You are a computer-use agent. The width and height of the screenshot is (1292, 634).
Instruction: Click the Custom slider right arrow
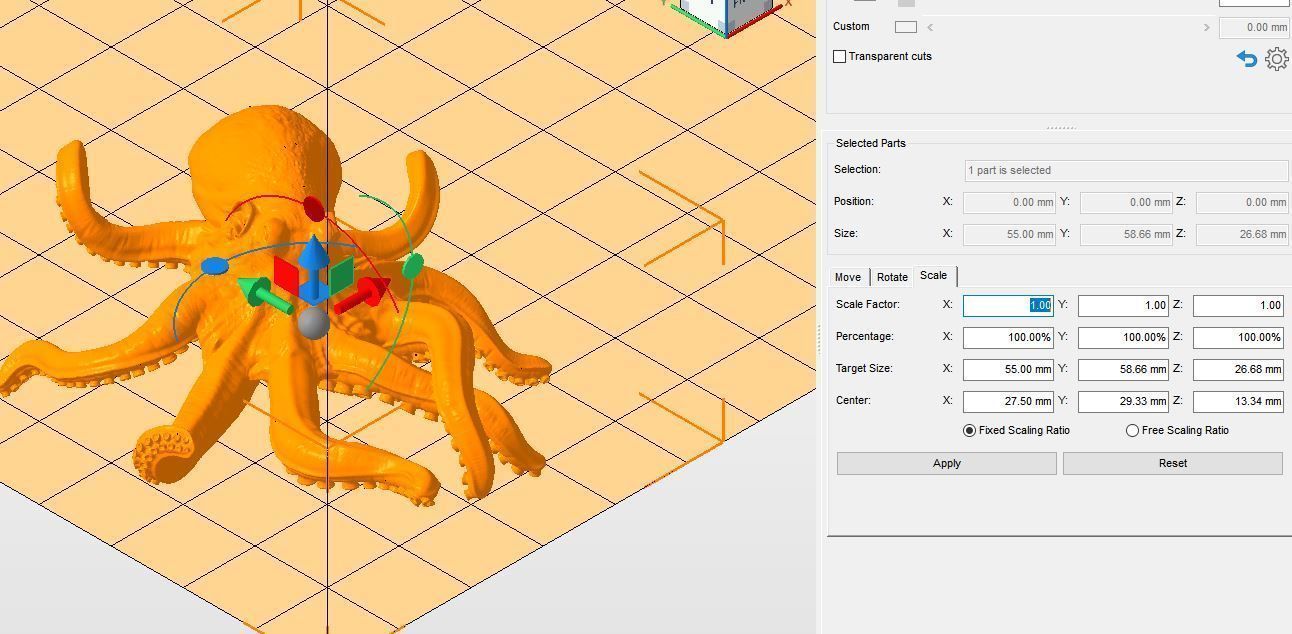[1206, 27]
